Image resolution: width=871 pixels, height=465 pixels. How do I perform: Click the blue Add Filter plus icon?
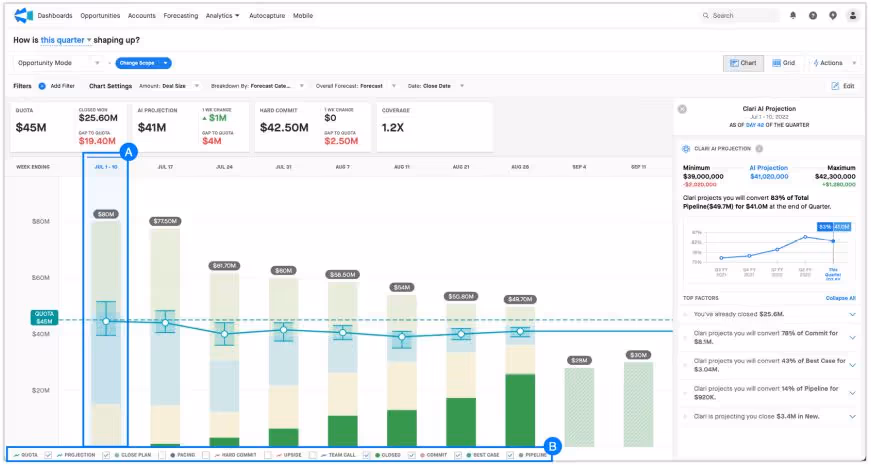click(42, 86)
